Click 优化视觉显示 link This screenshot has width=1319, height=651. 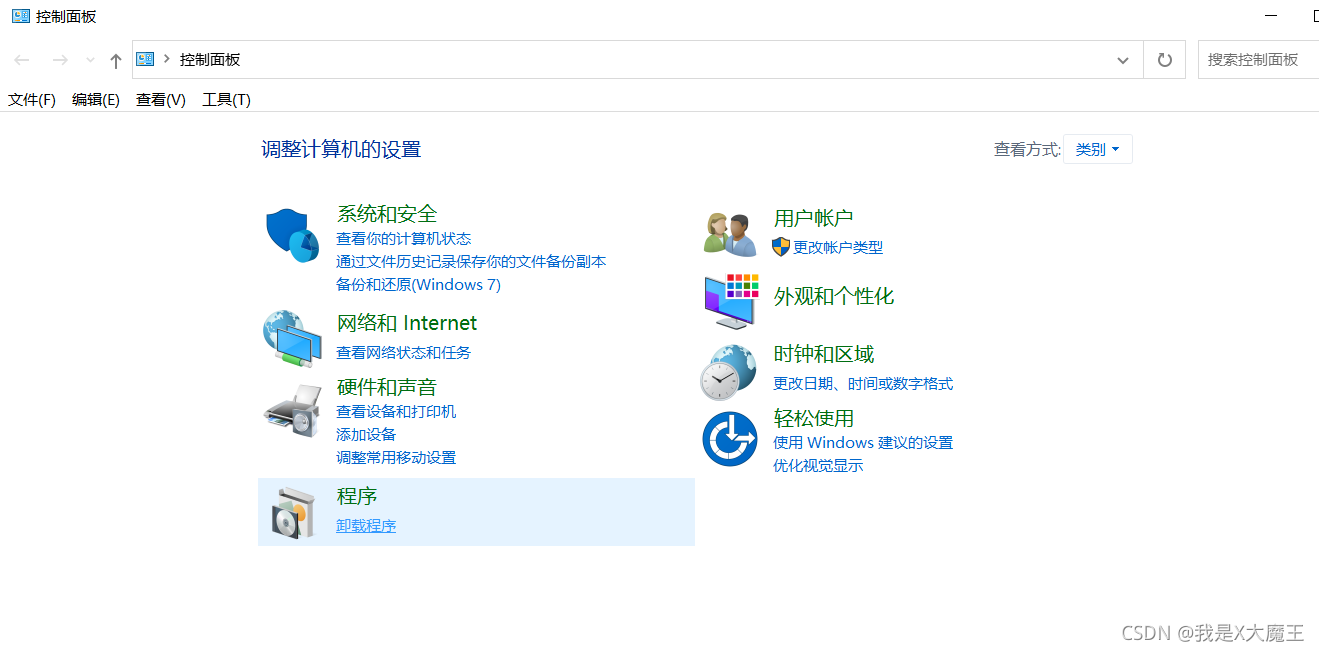[818, 465]
